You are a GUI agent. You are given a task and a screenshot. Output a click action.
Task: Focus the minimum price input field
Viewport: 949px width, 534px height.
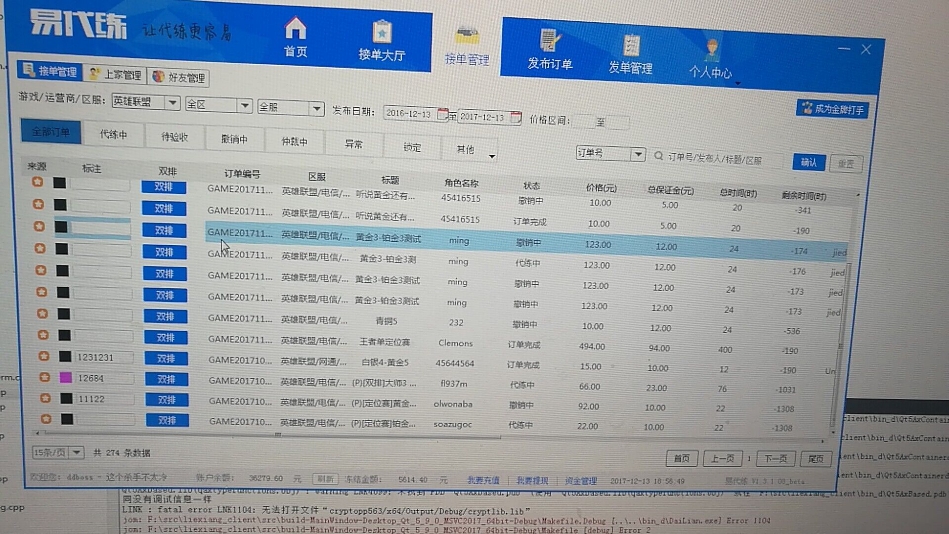(583, 121)
